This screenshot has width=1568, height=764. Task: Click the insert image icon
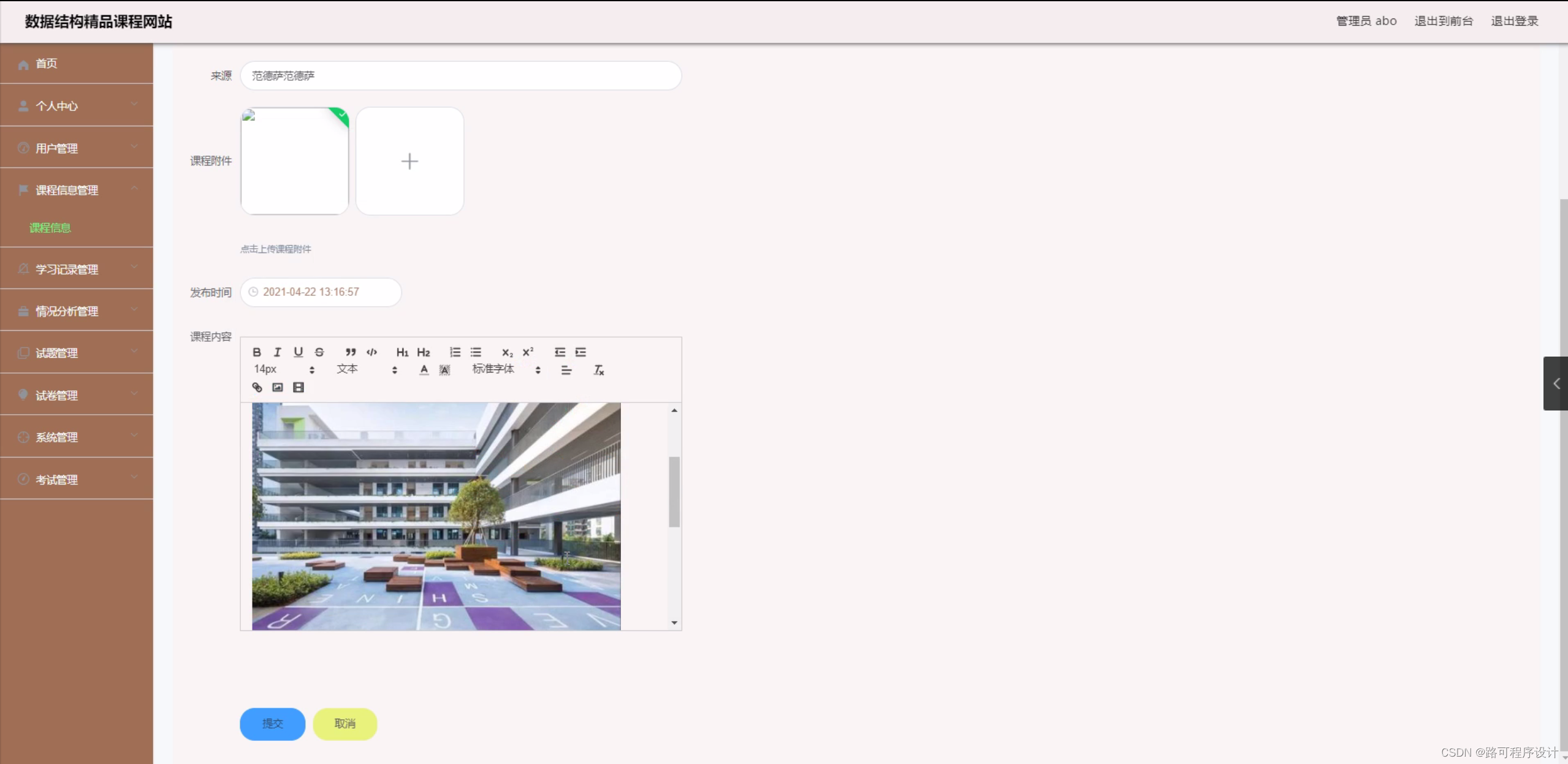[278, 387]
